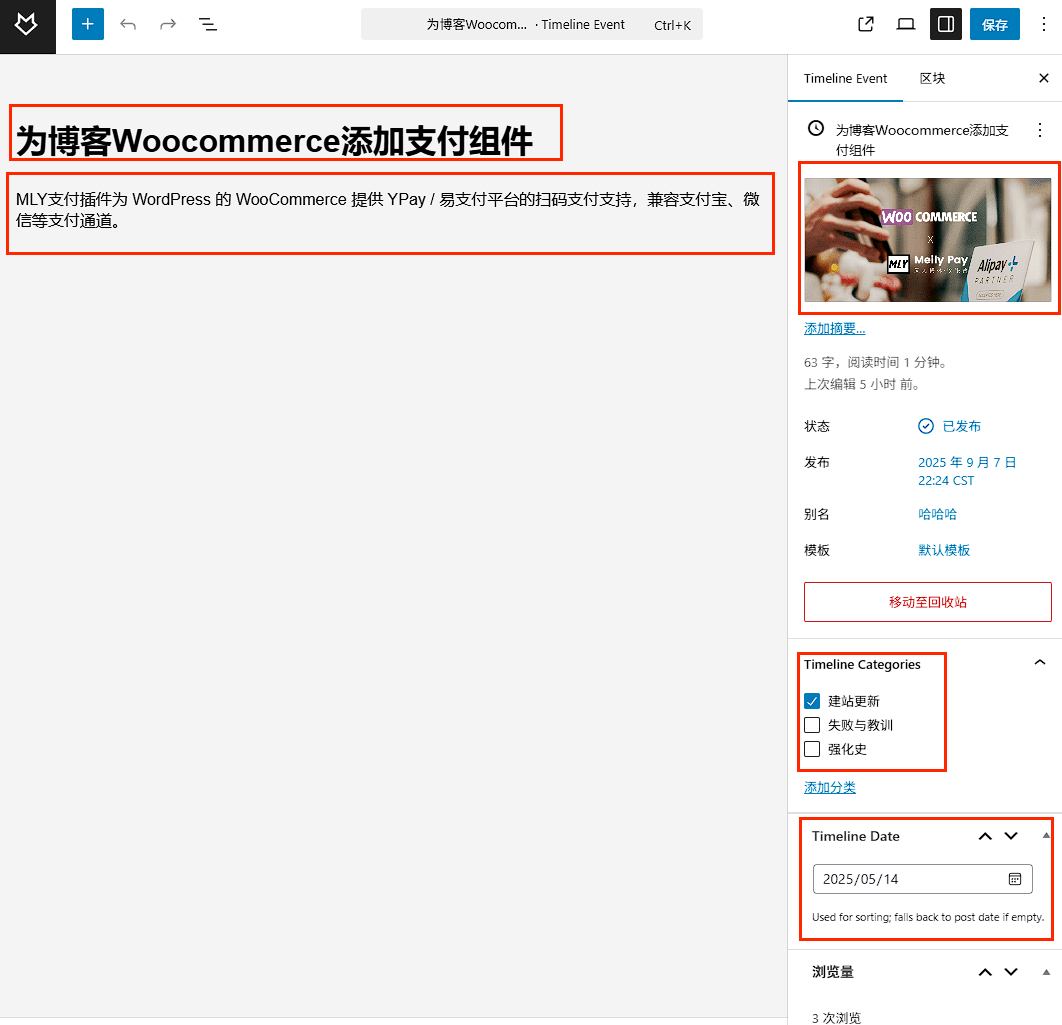The width and height of the screenshot is (1062, 1025).
Task: View the post in new tab
Action: click(x=866, y=24)
